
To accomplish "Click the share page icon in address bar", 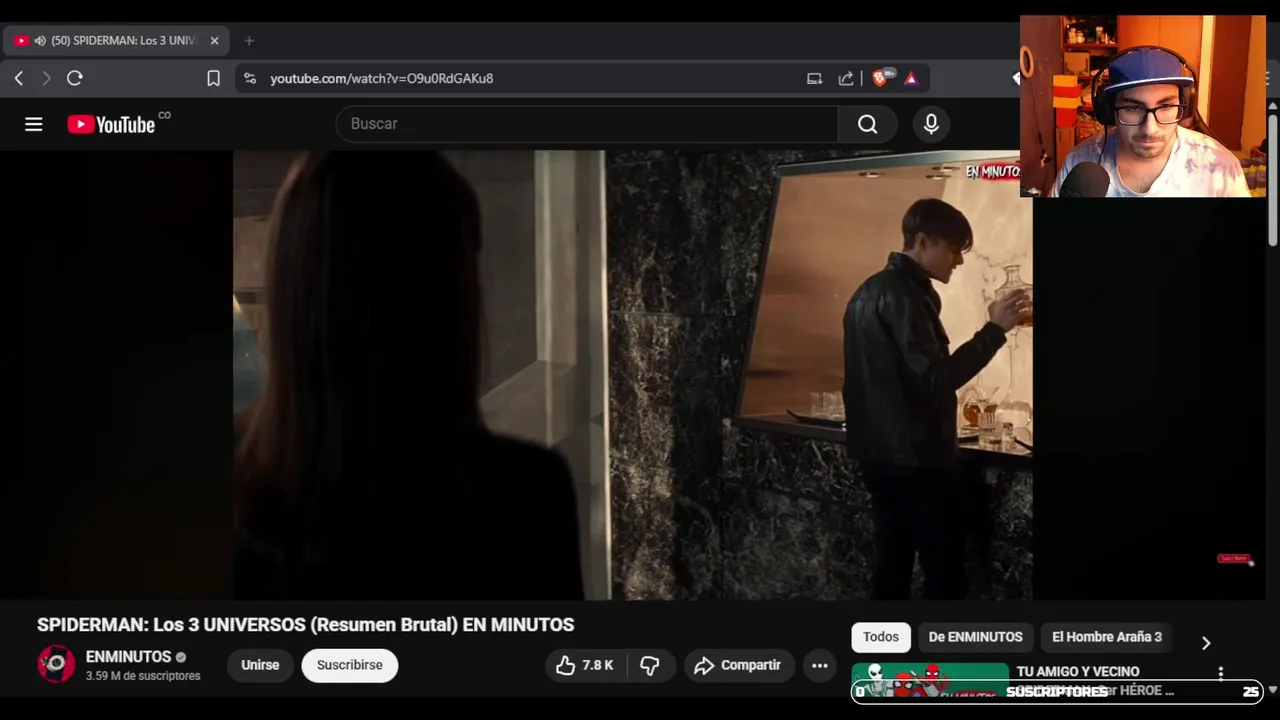I will [x=846, y=78].
